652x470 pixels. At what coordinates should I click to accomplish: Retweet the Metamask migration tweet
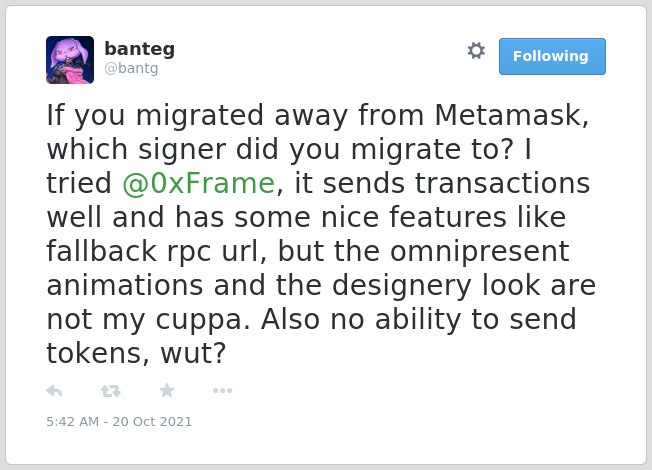[x=111, y=391]
